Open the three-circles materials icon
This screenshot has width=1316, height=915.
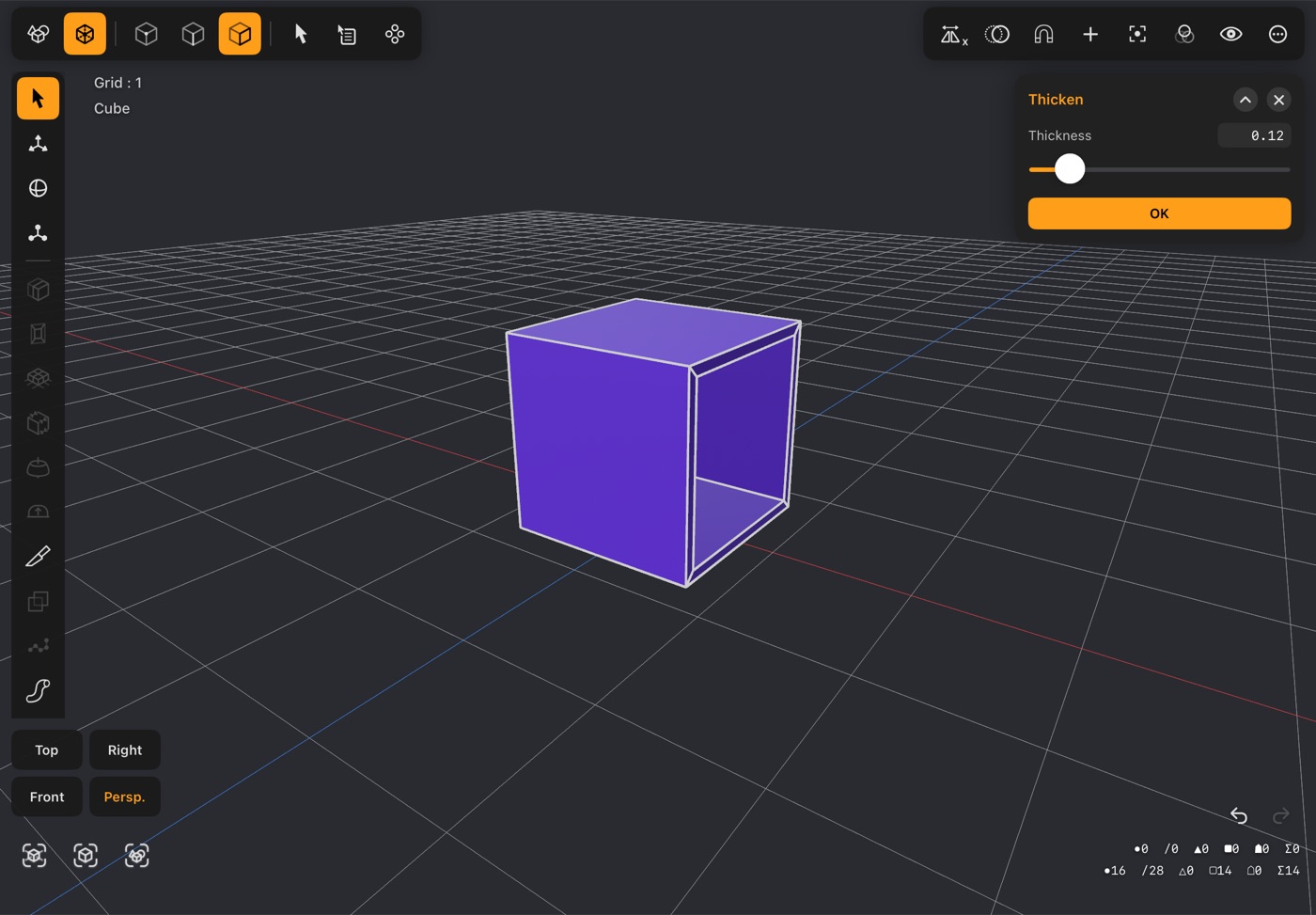[x=1184, y=34]
